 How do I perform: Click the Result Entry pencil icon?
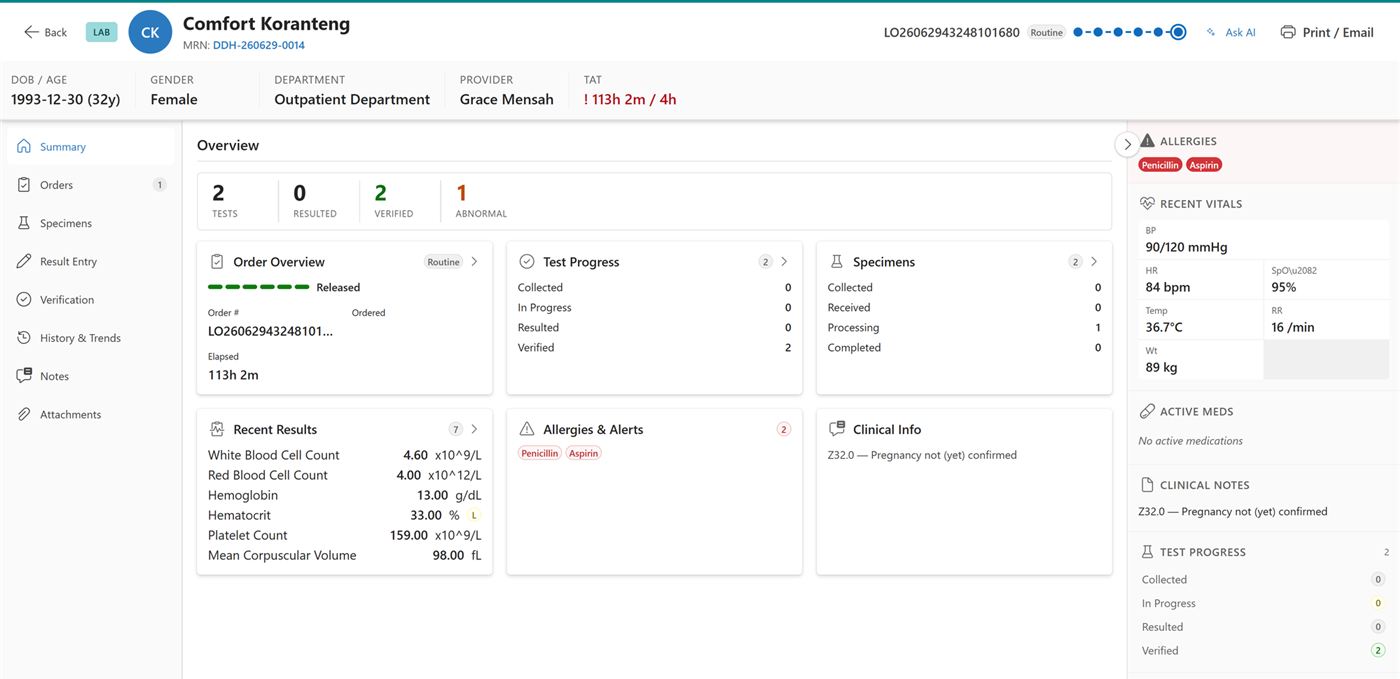(24, 261)
